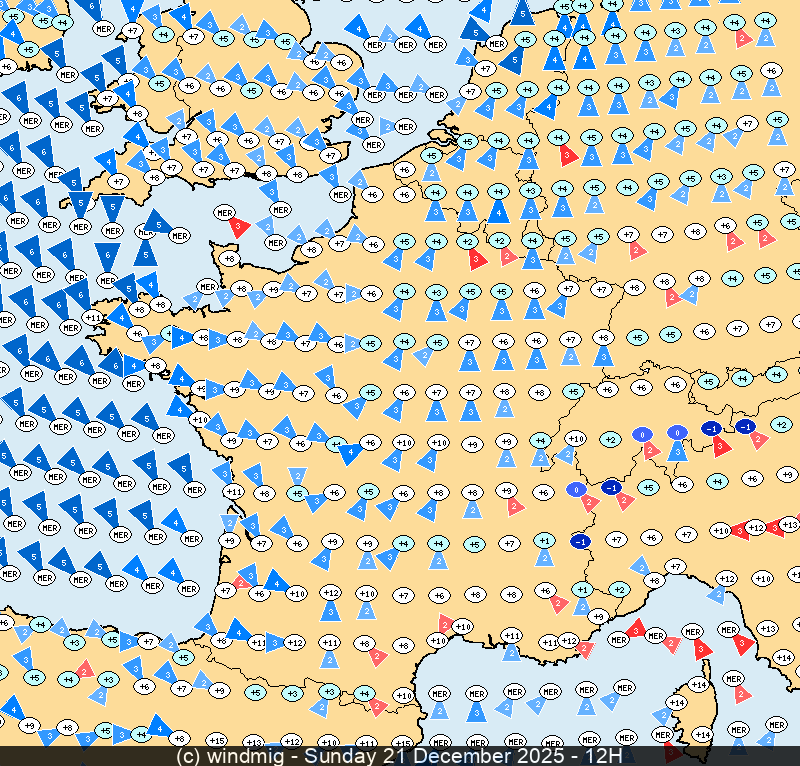Image resolution: width=800 pixels, height=766 pixels.
Task: Select the +10 label on the Atlantic coast
Action: tap(199, 419)
